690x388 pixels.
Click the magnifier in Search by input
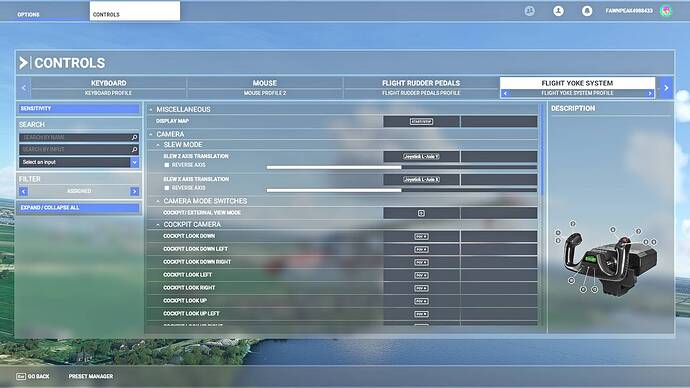tap(135, 150)
